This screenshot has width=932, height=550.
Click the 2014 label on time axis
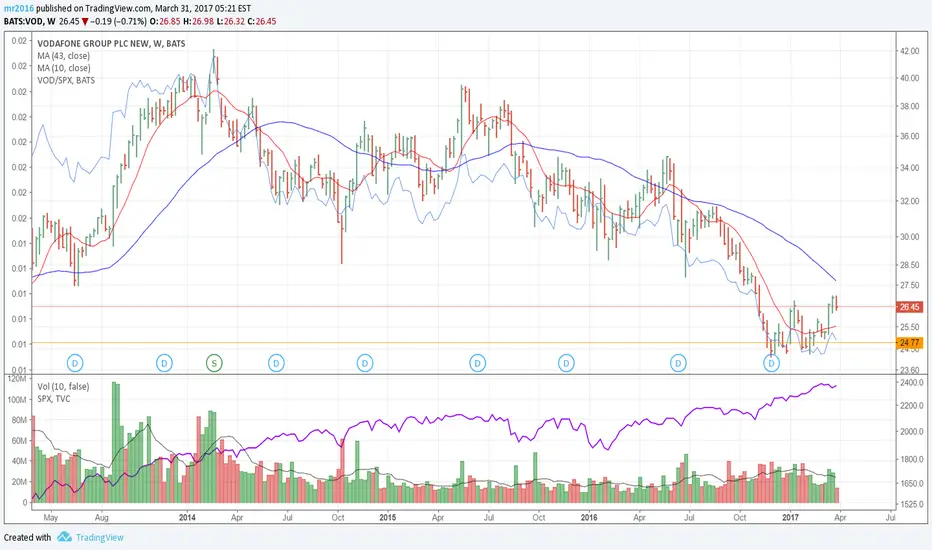(x=187, y=517)
